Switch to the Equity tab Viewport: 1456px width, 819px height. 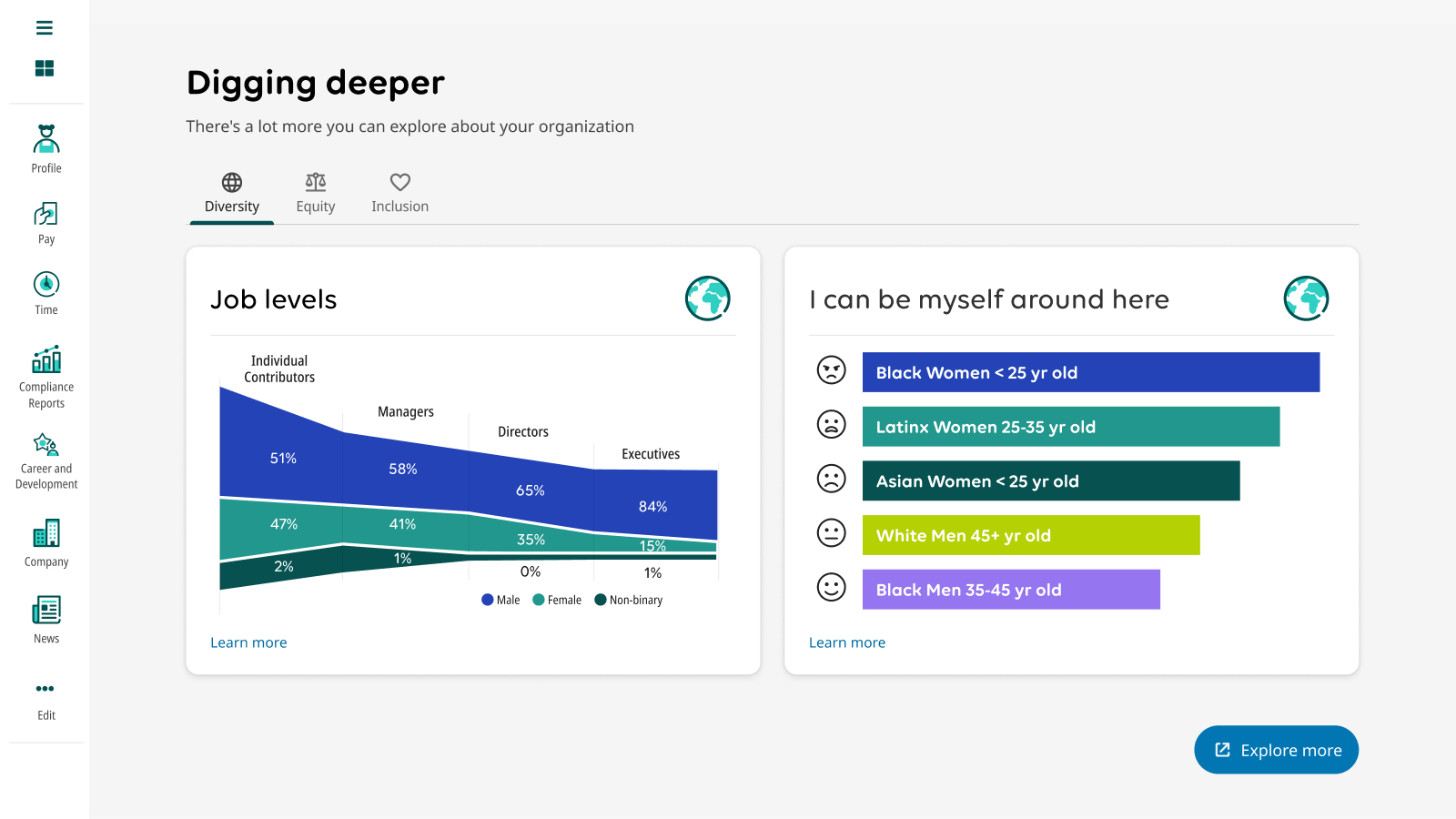click(x=316, y=194)
